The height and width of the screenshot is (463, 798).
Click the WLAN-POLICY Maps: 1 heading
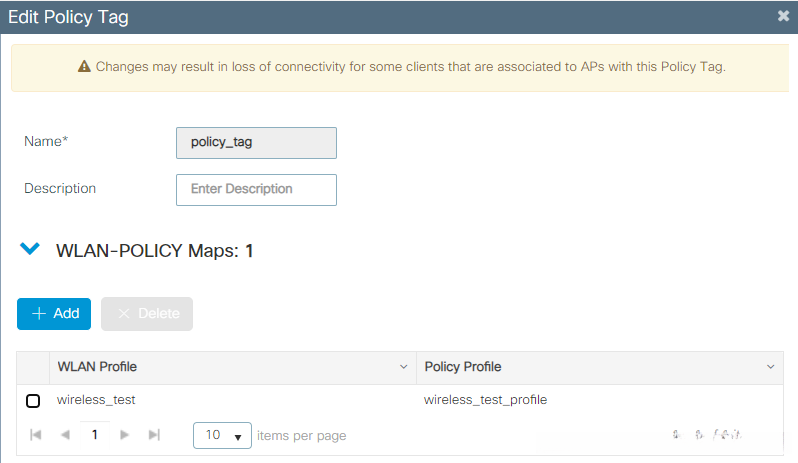[x=154, y=251]
